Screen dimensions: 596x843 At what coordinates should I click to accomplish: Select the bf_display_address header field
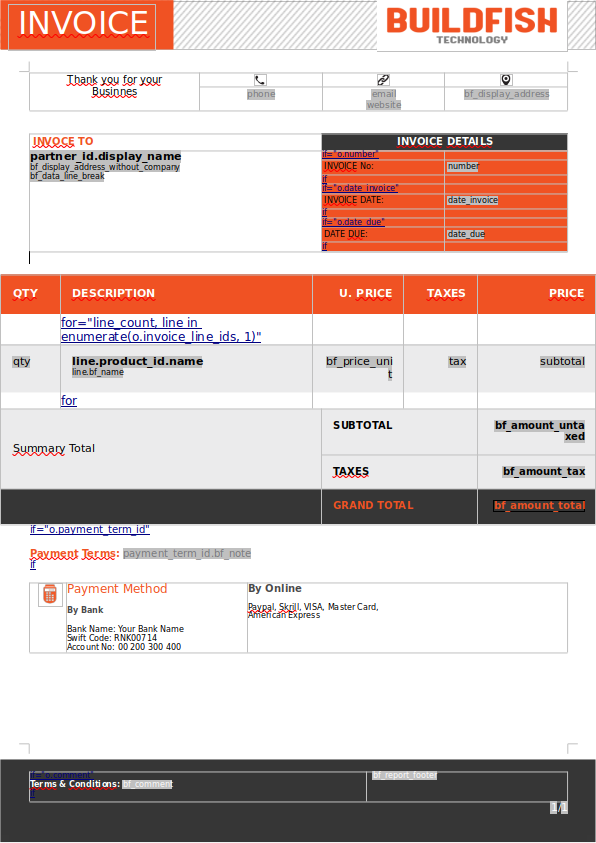coord(507,94)
